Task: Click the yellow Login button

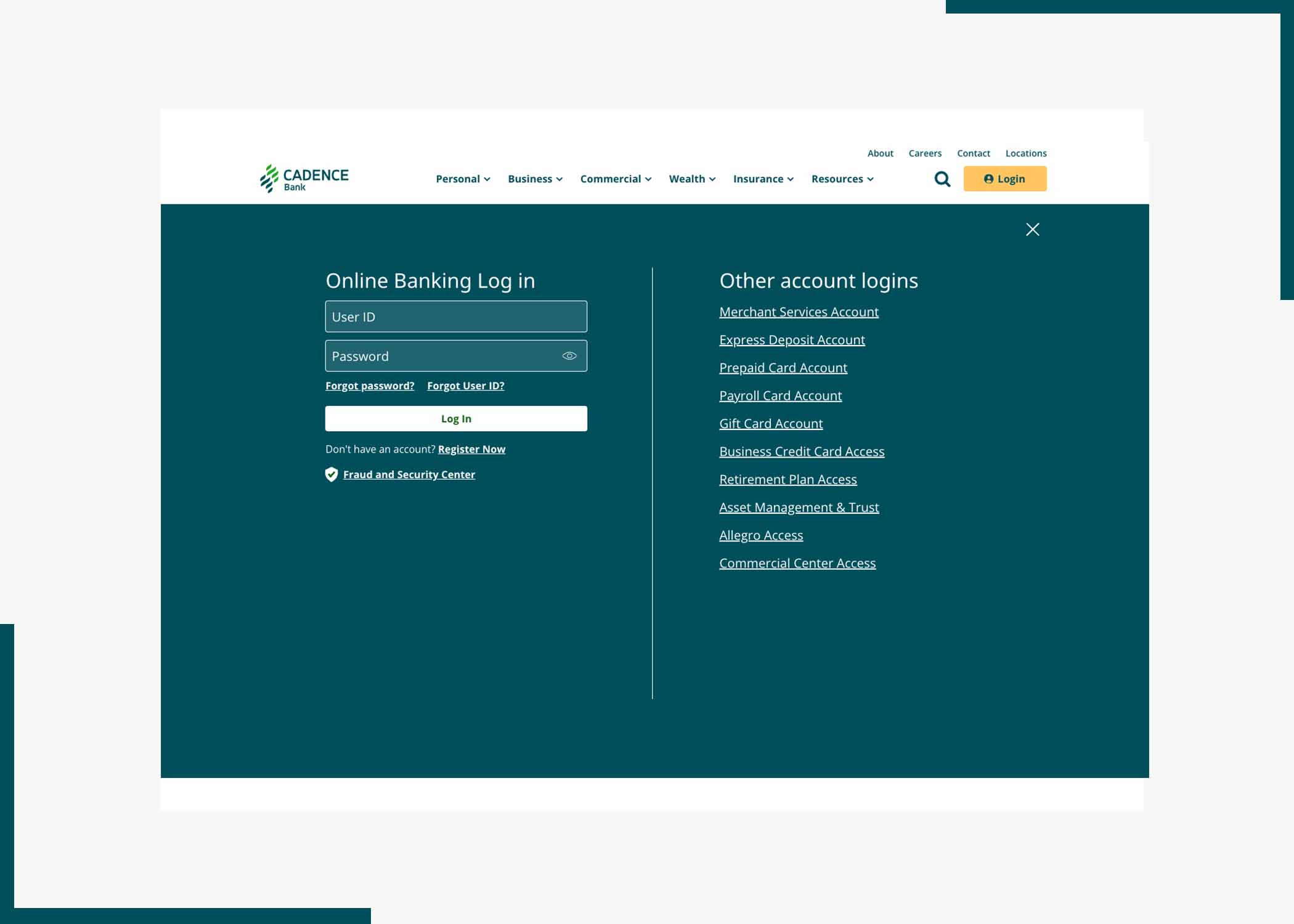Action: pos(1005,179)
